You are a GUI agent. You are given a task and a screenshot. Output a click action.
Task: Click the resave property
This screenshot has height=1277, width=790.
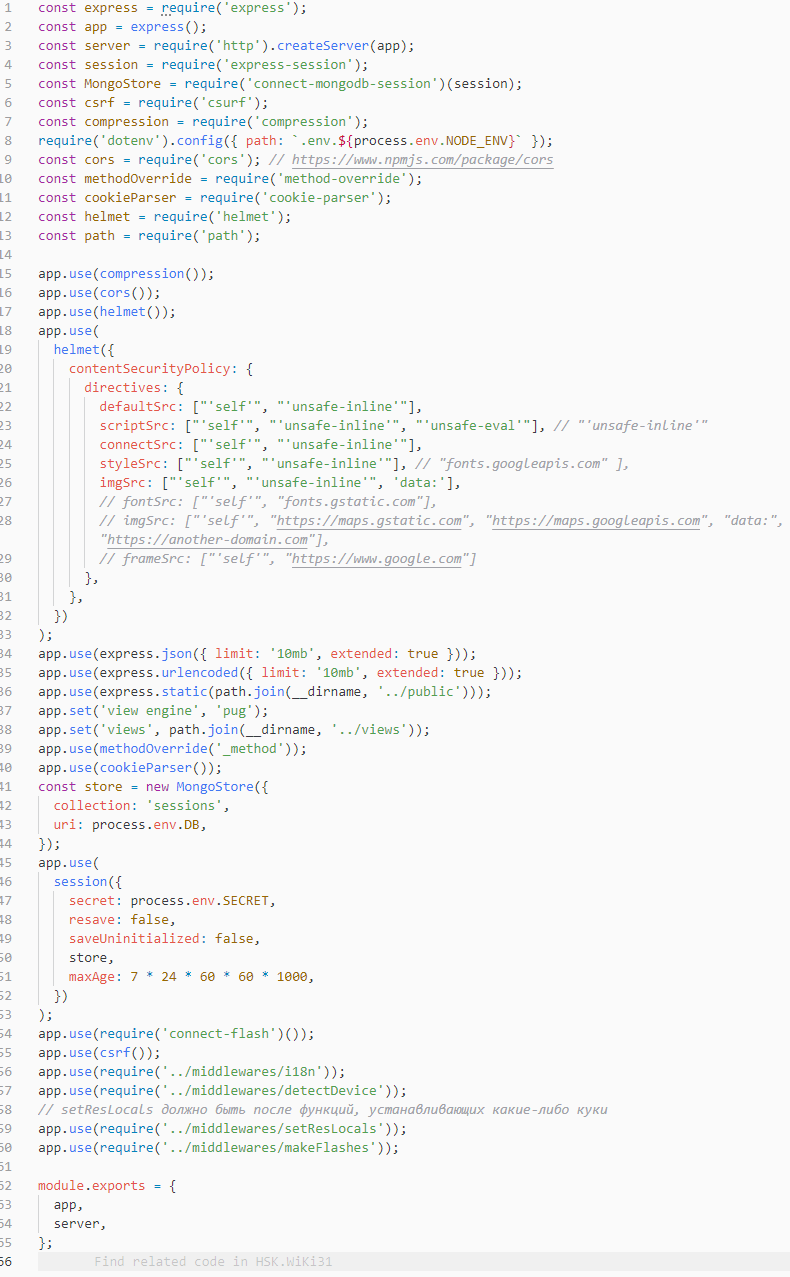pos(92,919)
